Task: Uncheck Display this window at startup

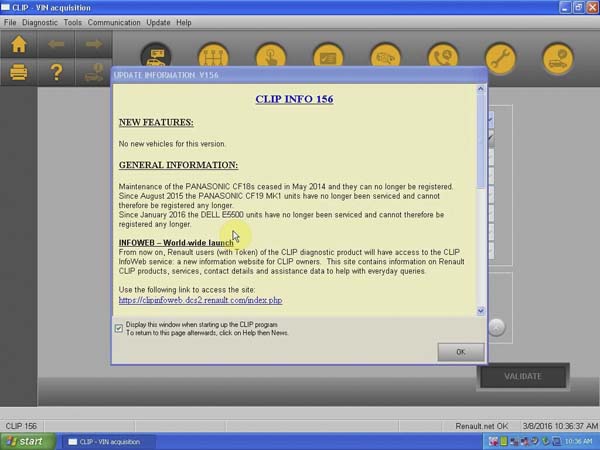Action: click(119, 328)
